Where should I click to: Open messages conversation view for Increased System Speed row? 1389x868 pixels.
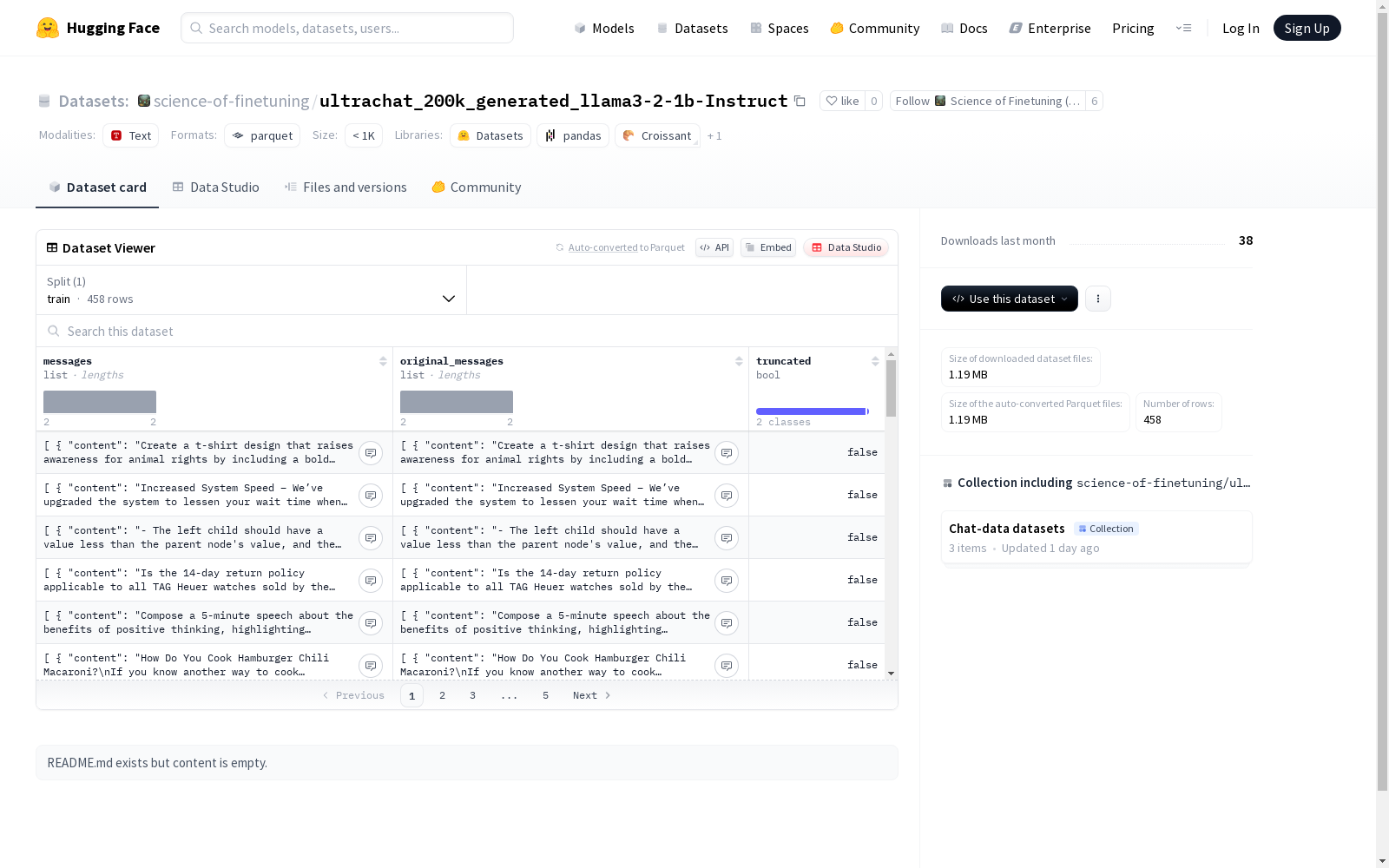[371, 496]
